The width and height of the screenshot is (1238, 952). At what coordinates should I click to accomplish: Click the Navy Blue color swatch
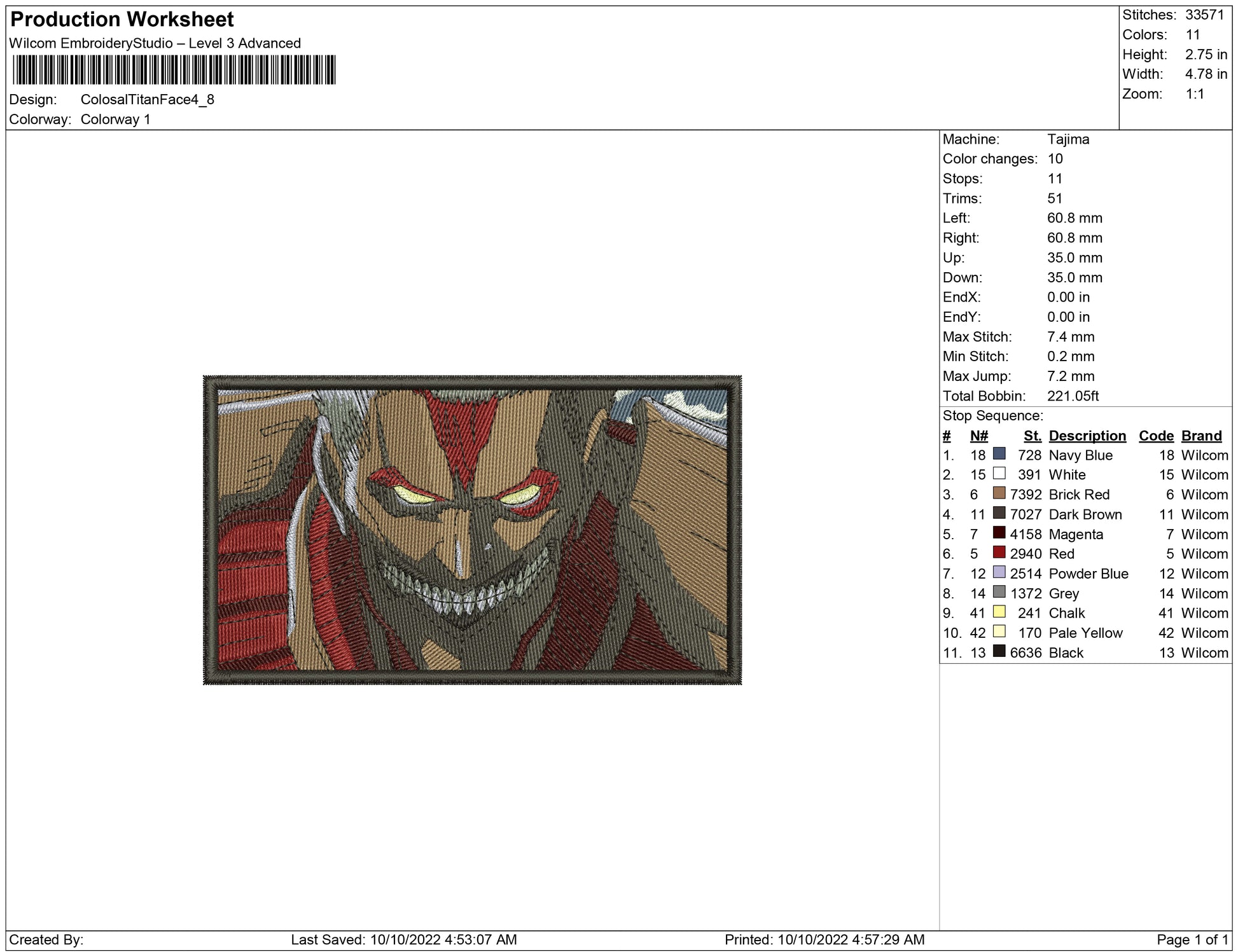[999, 454]
